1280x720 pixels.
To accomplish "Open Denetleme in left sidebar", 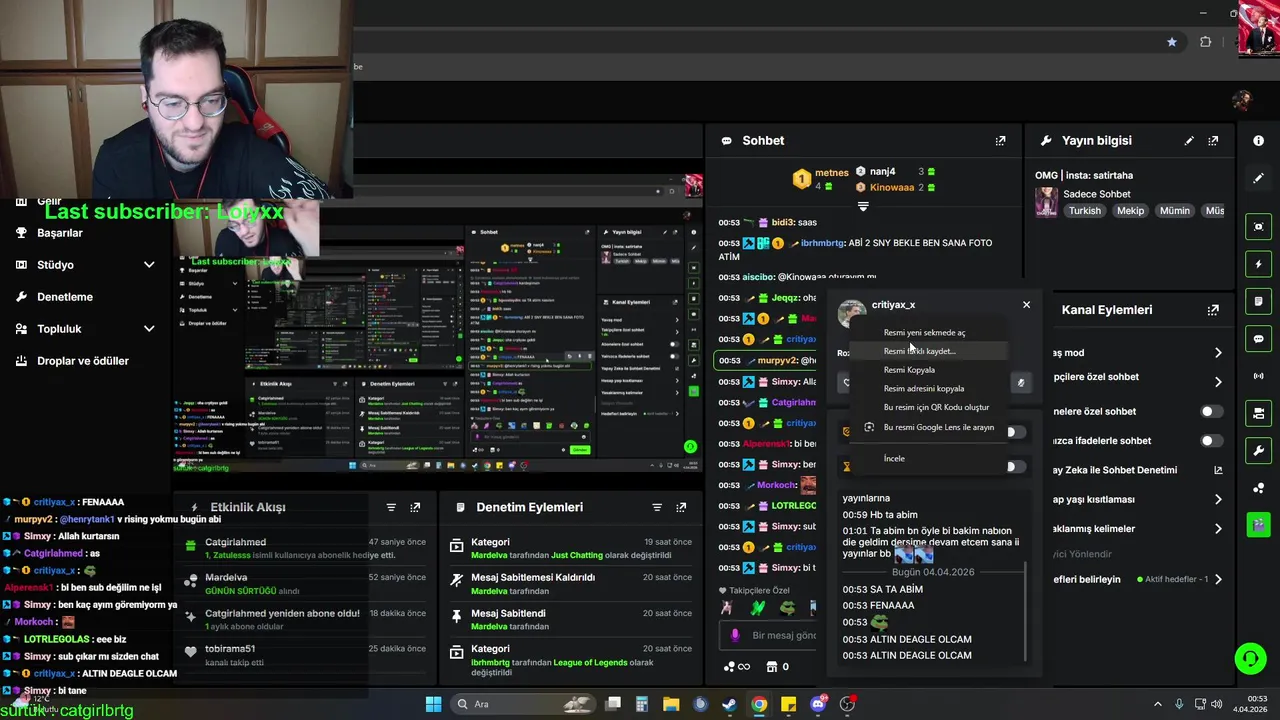I will point(65,297).
